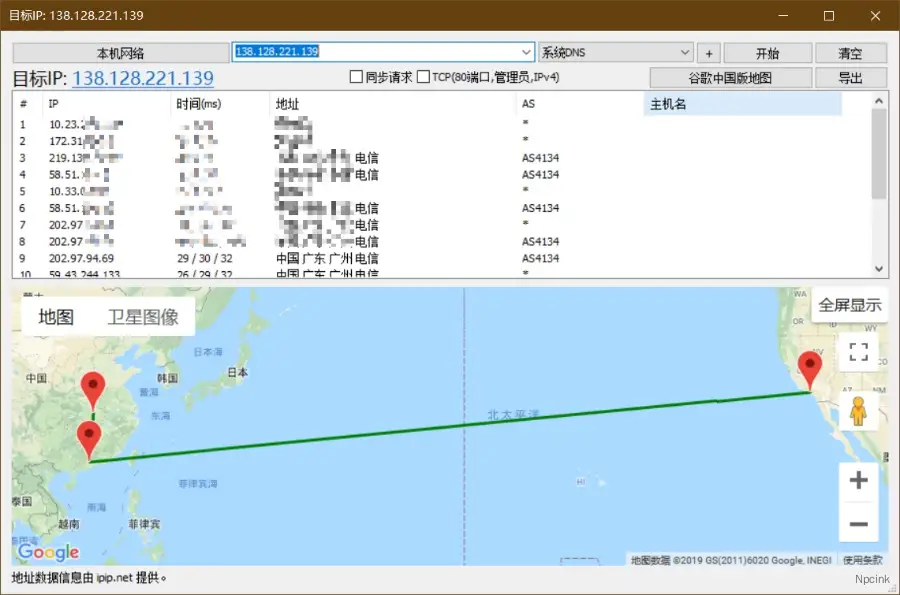
Task: Click the 导出 button to export results
Action: click(849, 77)
